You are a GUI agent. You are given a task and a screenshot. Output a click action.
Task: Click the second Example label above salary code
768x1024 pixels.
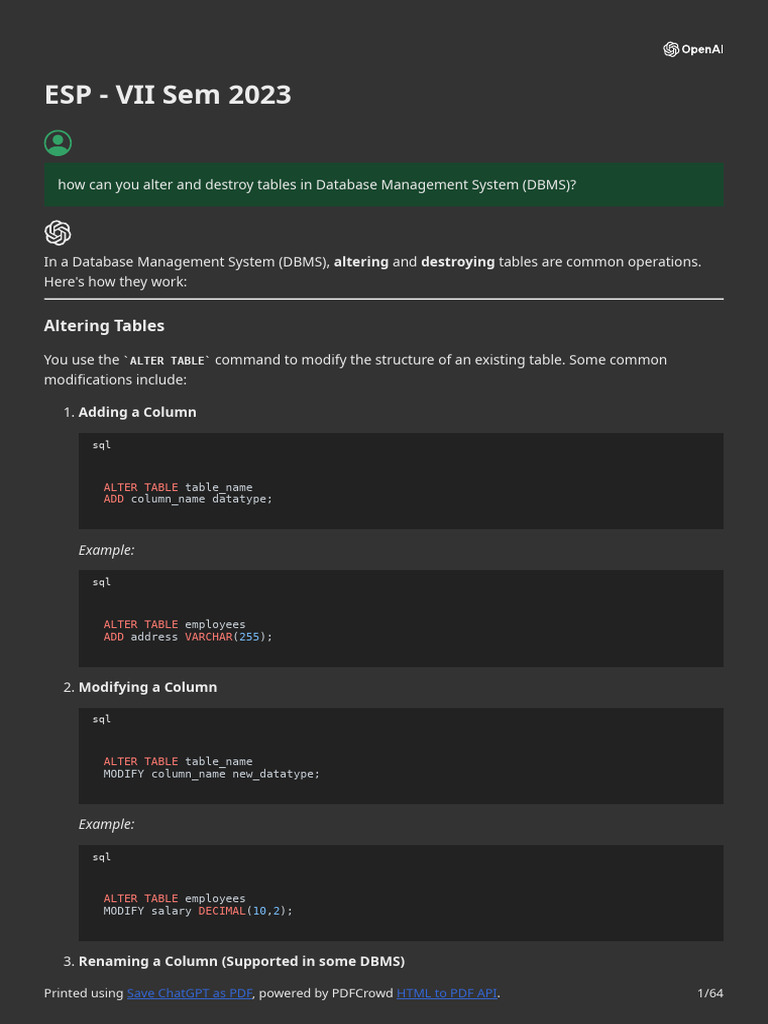click(106, 824)
